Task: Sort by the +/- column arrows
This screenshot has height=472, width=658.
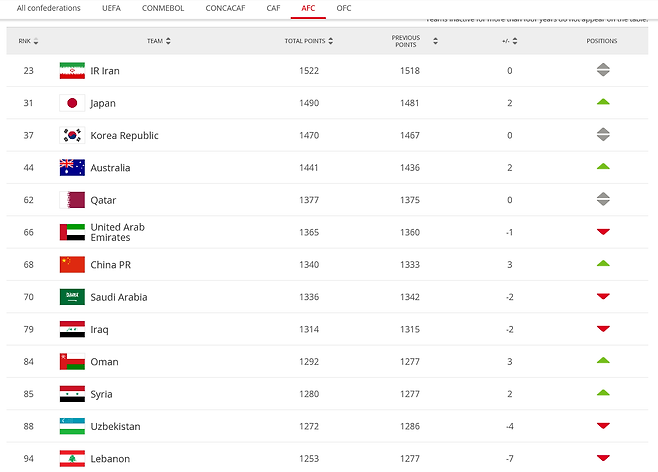Action: [x=515, y=41]
